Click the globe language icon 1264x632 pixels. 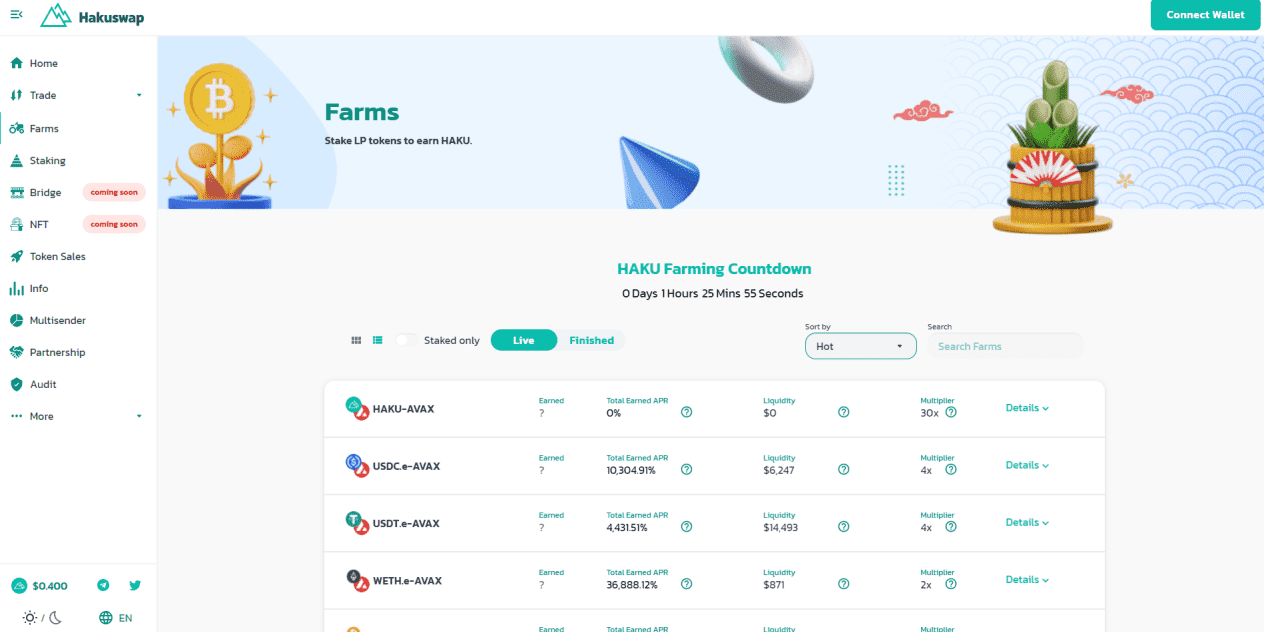pyautogui.click(x=106, y=618)
